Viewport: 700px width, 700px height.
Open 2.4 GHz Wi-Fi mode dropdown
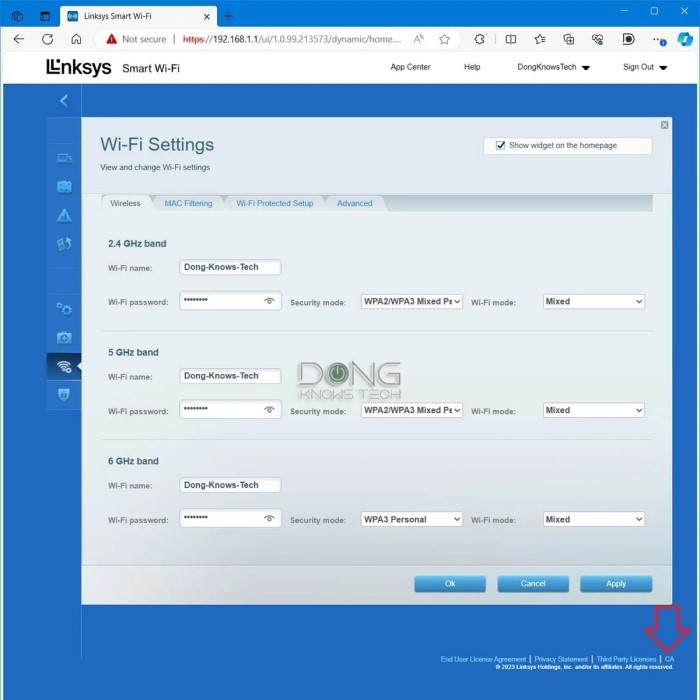(594, 301)
